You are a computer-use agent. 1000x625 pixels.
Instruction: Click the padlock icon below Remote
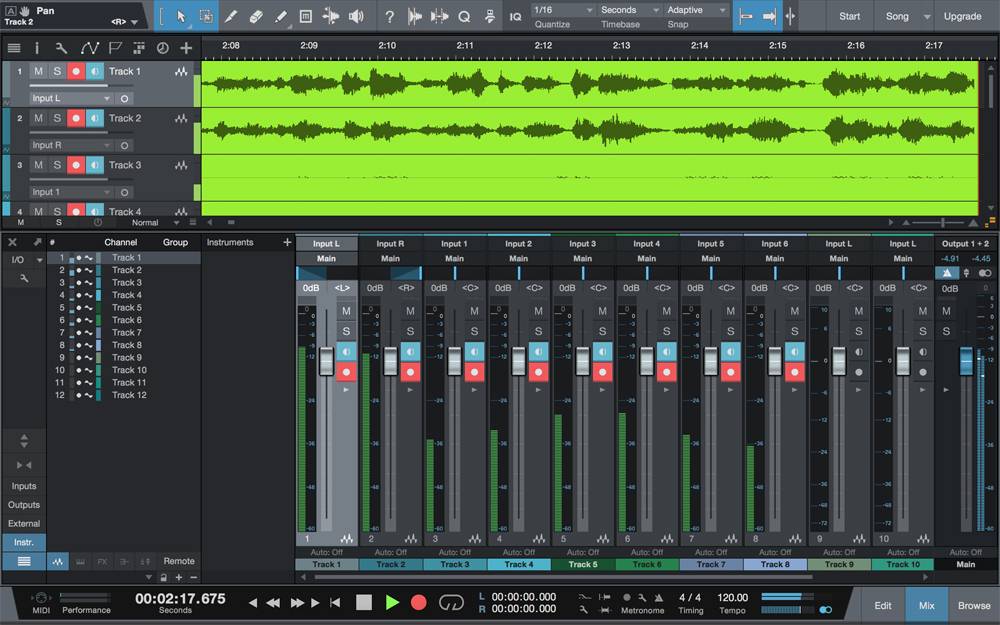click(x=163, y=578)
